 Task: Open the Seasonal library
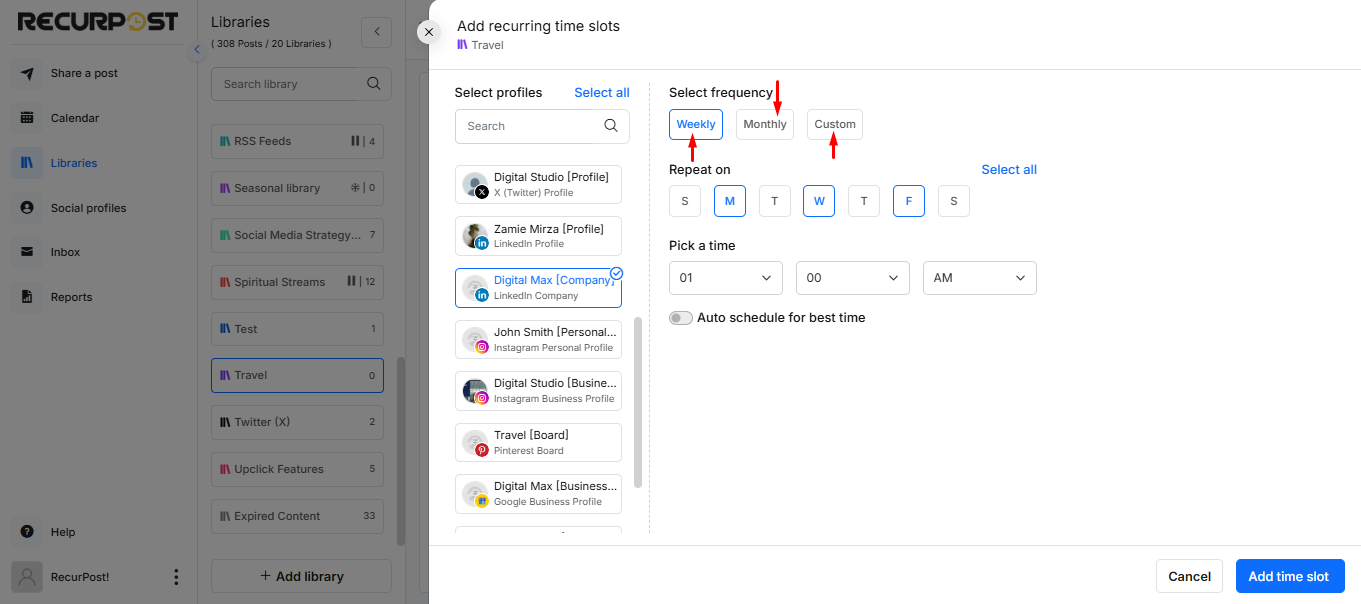point(297,188)
